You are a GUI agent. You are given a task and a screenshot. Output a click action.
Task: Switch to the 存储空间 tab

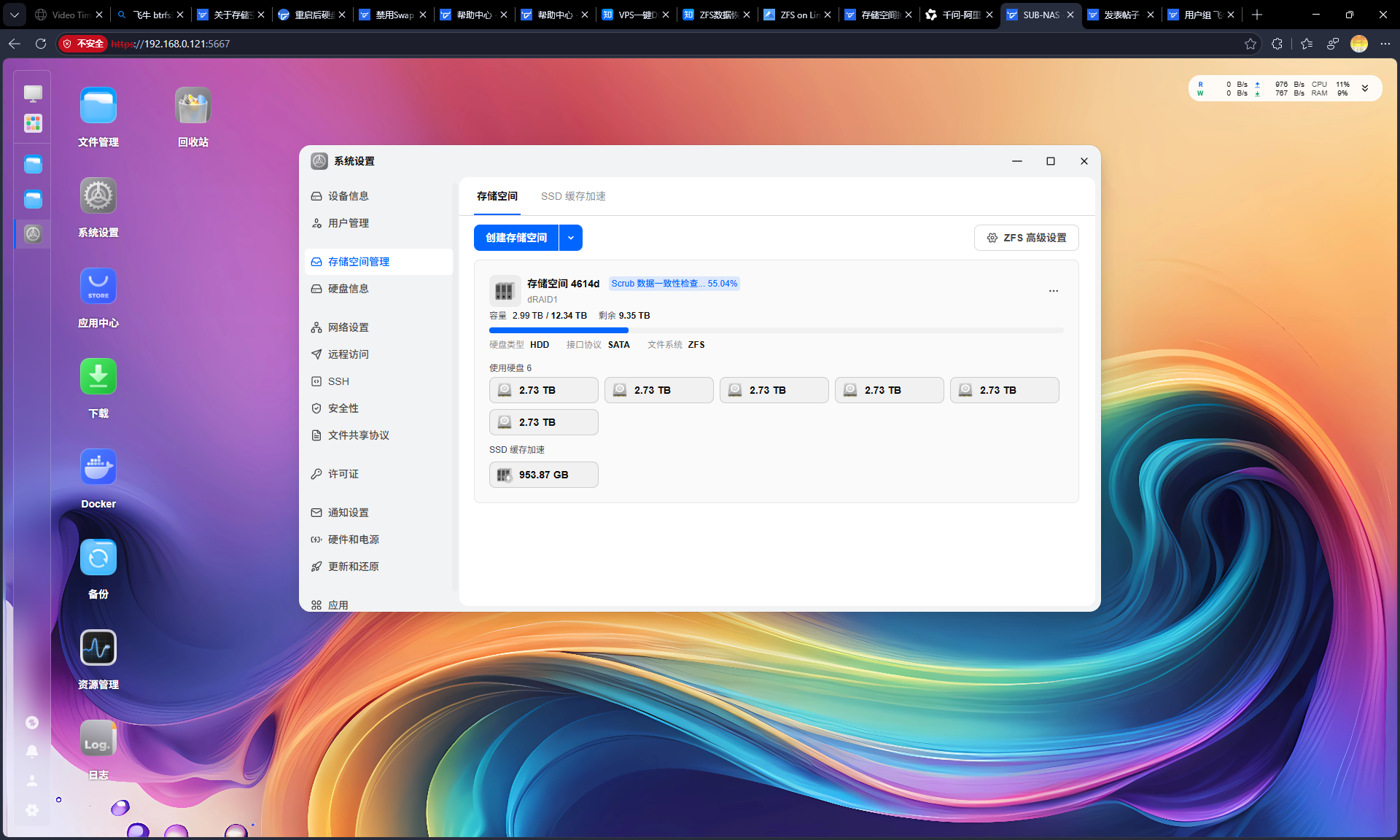pyautogui.click(x=497, y=196)
